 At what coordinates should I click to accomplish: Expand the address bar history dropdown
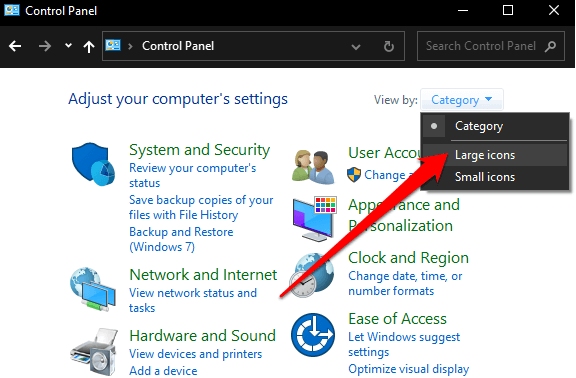[356, 47]
